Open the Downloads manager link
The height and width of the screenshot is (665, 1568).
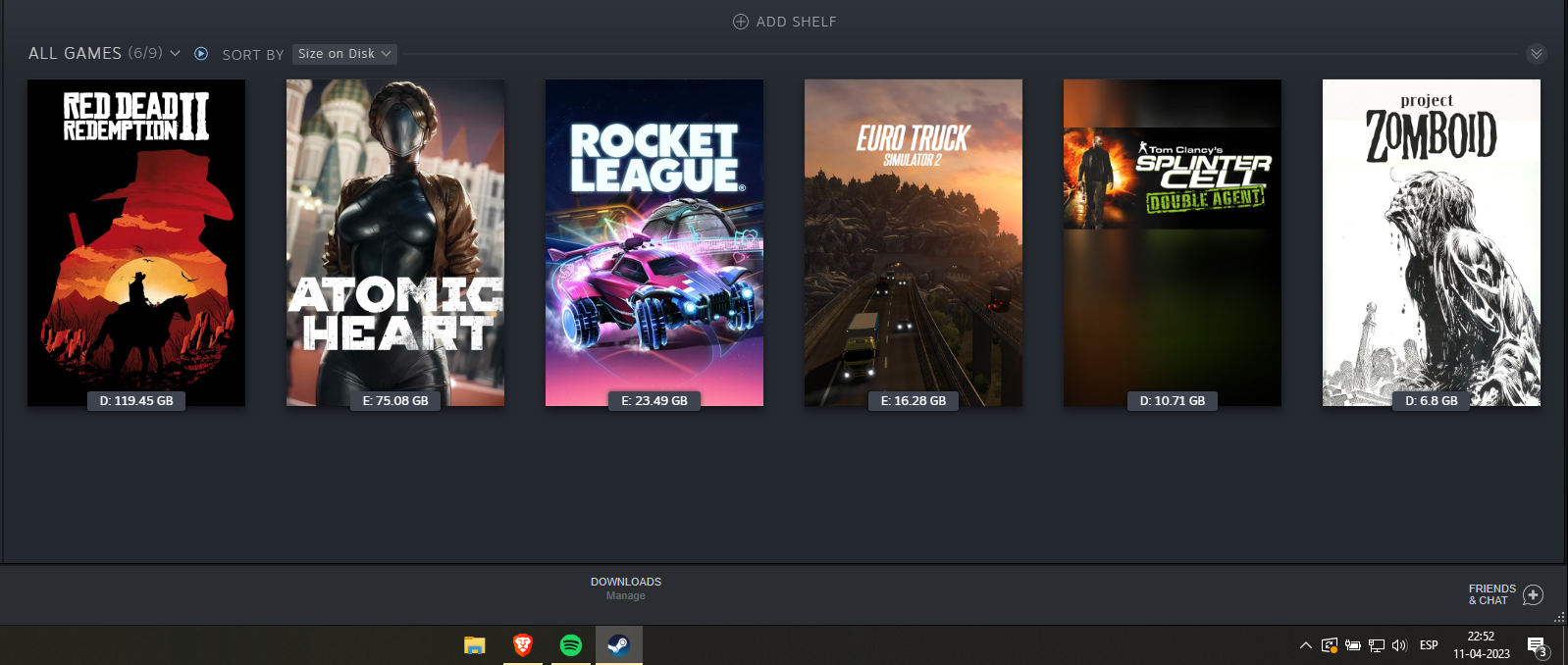click(x=626, y=588)
